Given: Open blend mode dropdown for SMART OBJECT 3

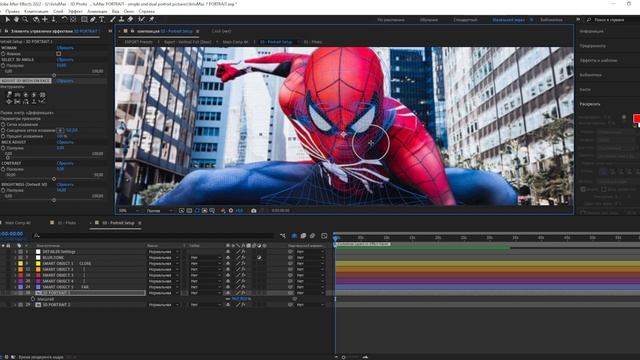Looking at the screenshot, I should tap(163, 275).
